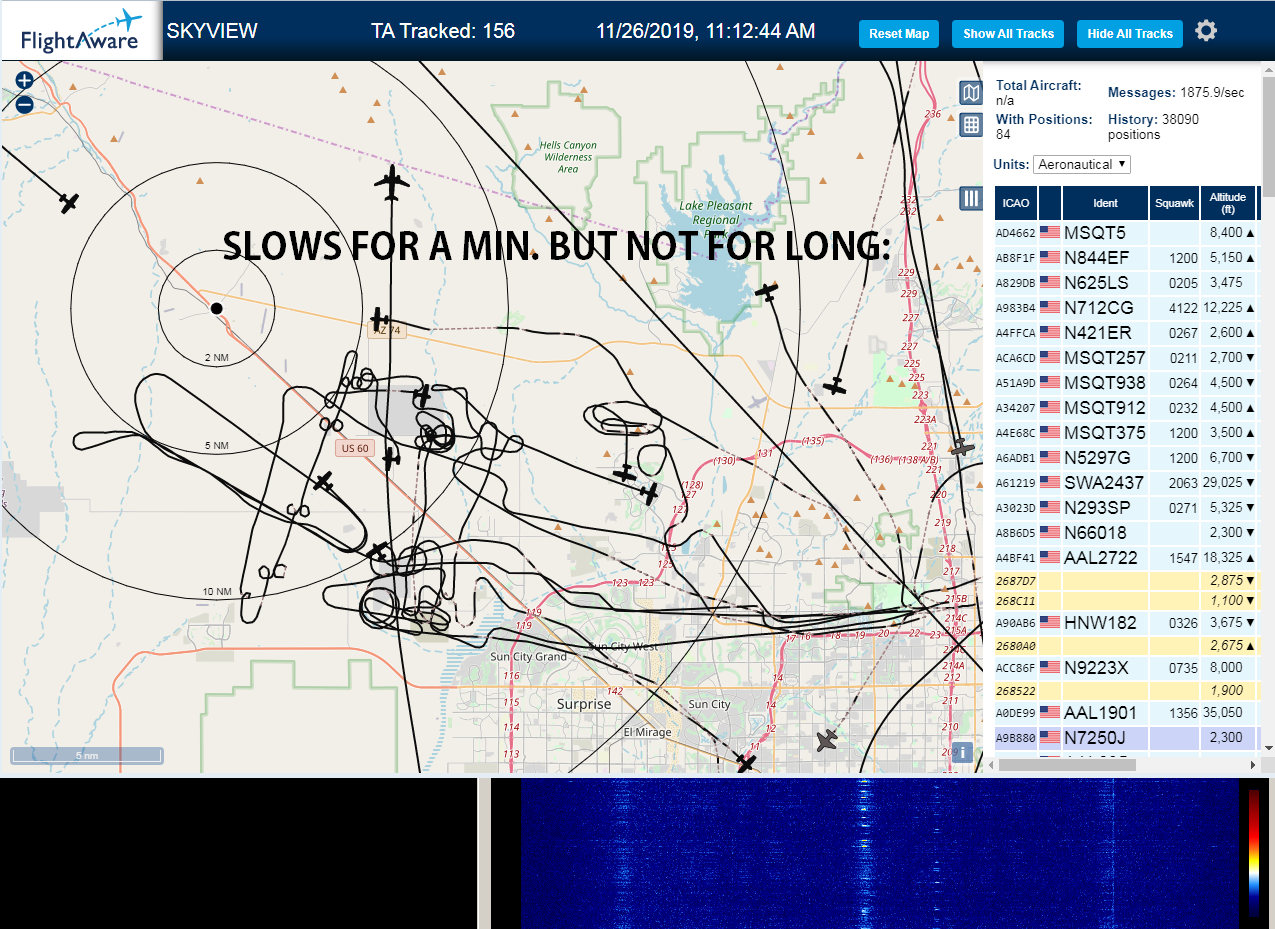Toggle sidebar with the column bars icon

coord(970,198)
